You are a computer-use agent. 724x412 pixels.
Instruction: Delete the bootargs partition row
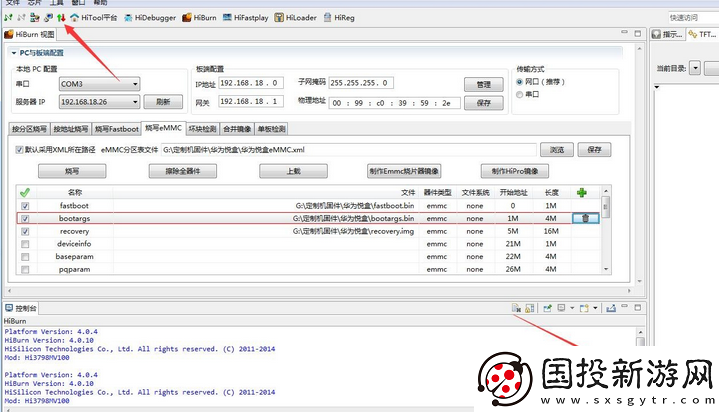coord(585,218)
